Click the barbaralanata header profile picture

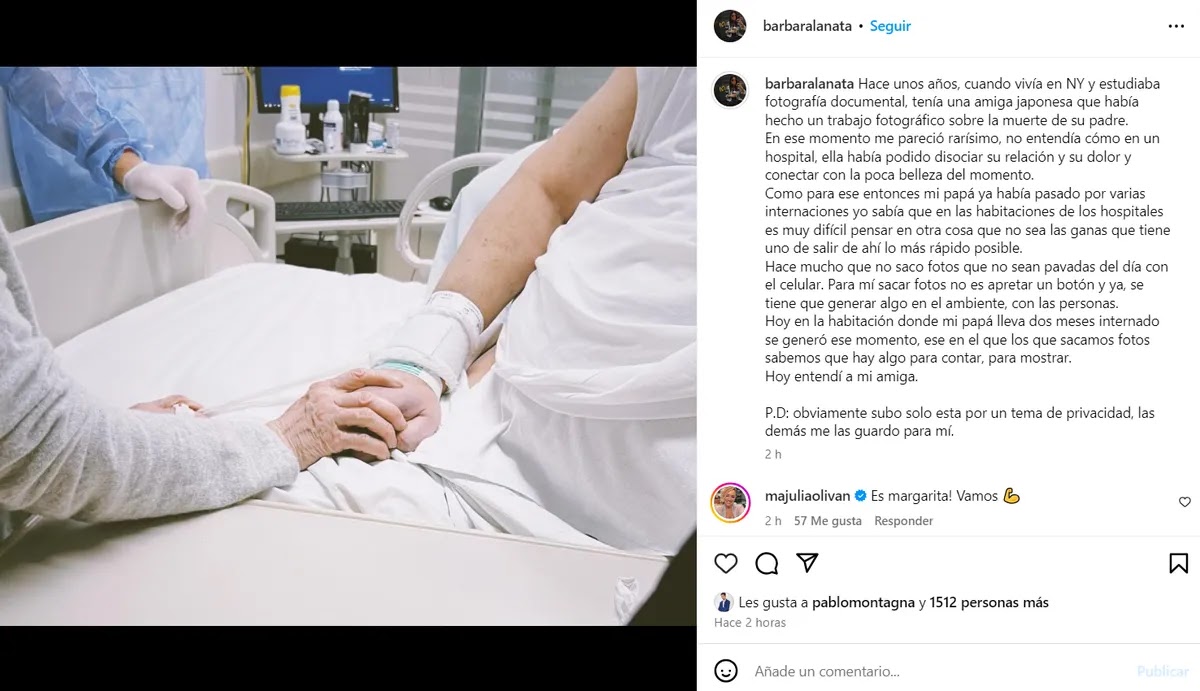click(730, 26)
